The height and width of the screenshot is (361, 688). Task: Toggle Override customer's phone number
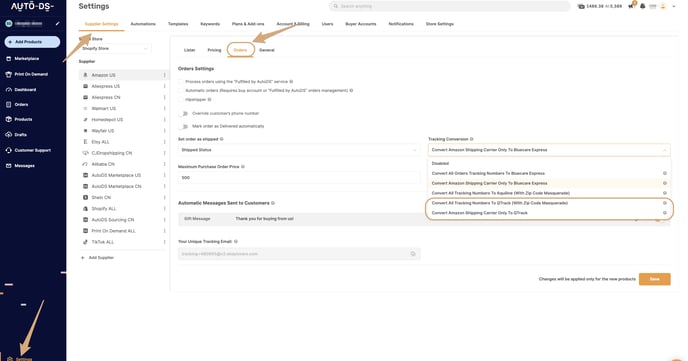click(183, 114)
